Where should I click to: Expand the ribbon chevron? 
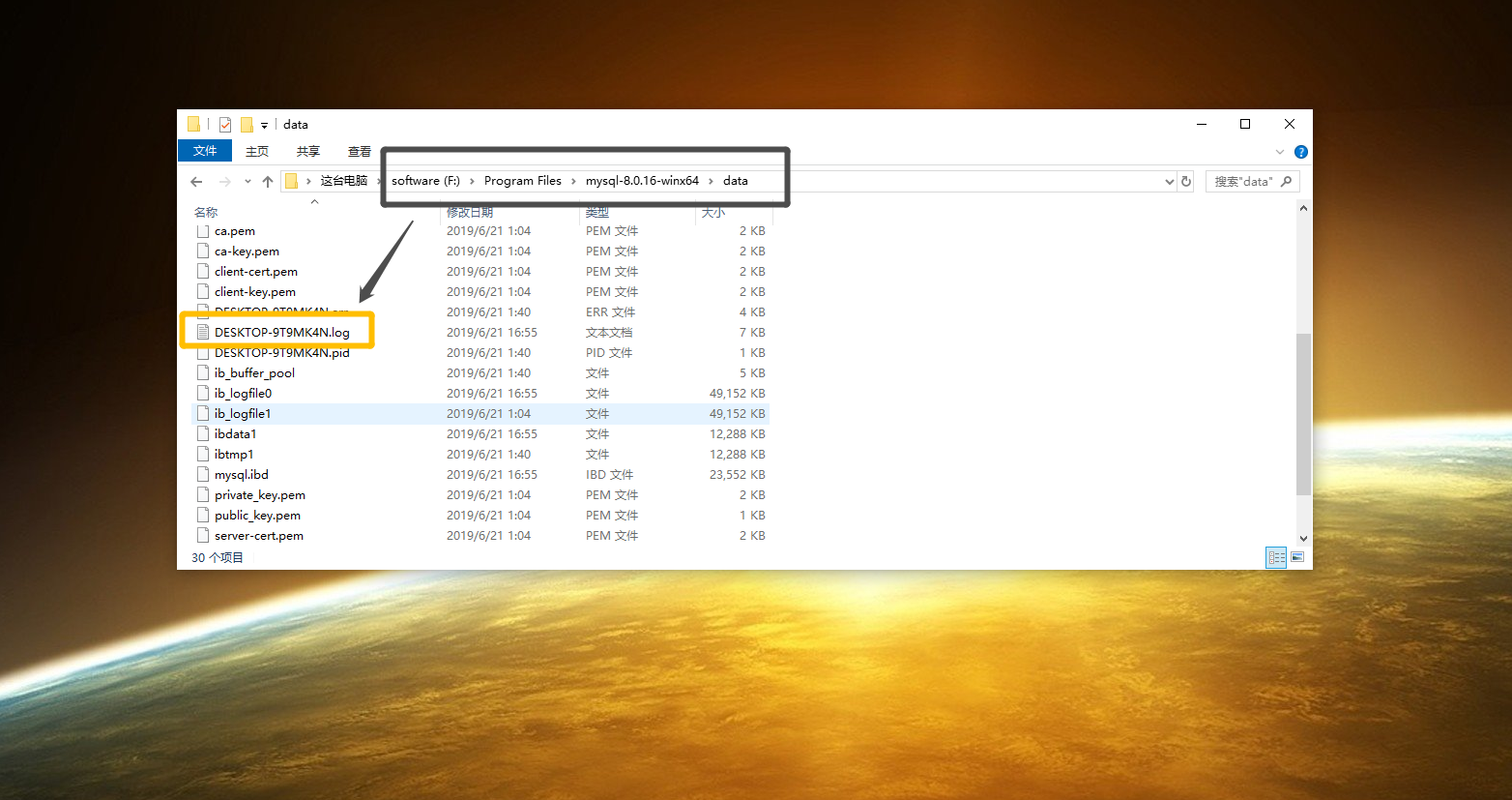click(x=1280, y=152)
